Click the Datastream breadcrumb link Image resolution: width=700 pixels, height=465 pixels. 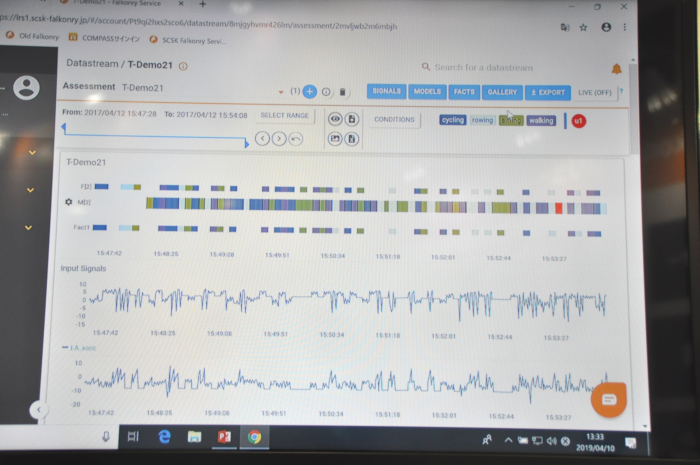[x=92, y=63]
